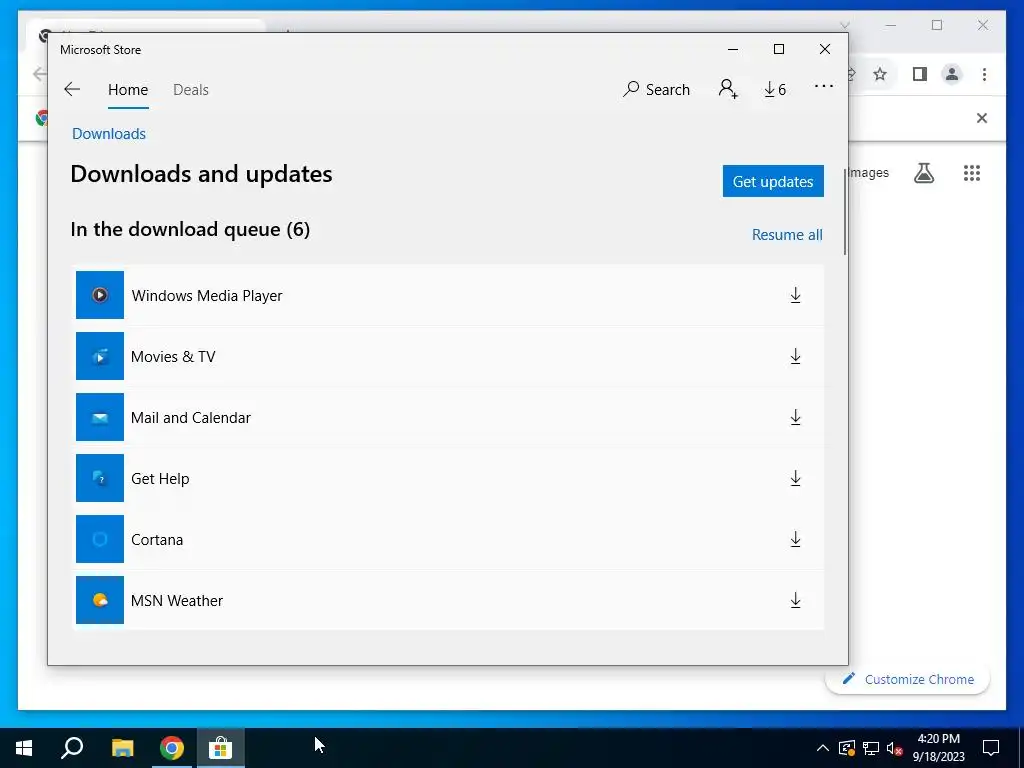The height and width of the screenshot is (768, 1024).
Task: Switch to the Home tab
Action: [128, 89]
